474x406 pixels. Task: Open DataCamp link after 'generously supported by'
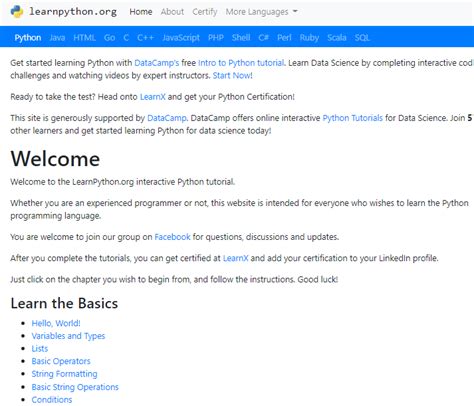click(167, 118)
